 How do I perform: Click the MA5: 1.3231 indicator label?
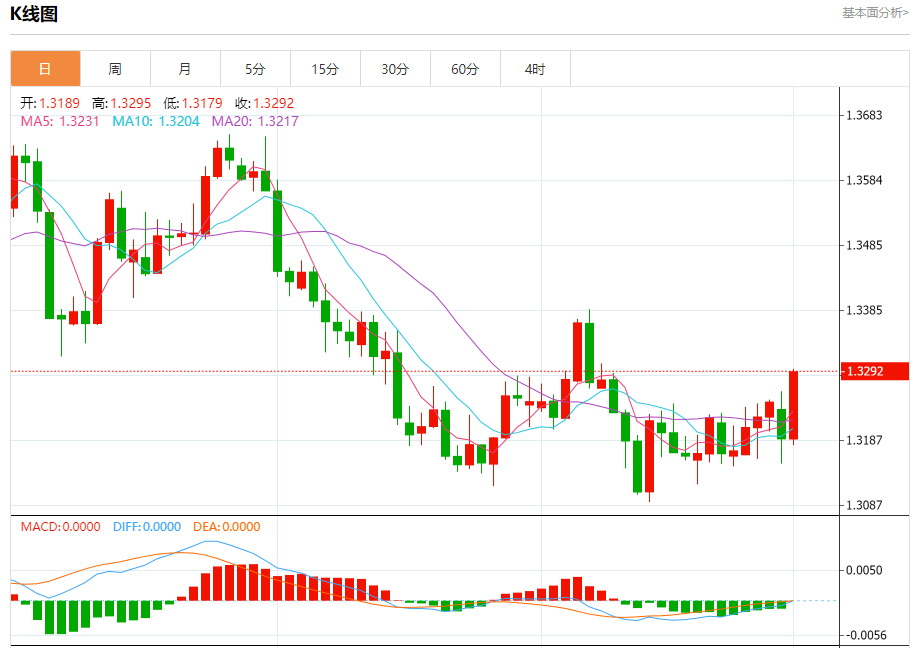(x=60, y=121)
